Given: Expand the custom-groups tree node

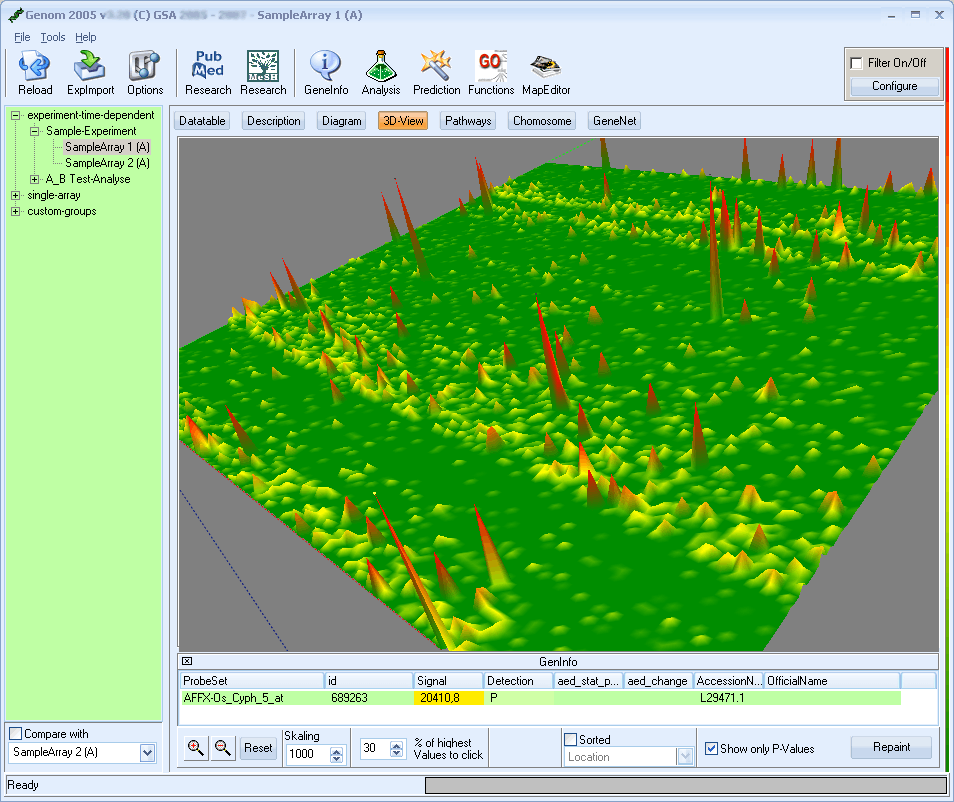Looking at the screenshot, I should coord(15,212).
